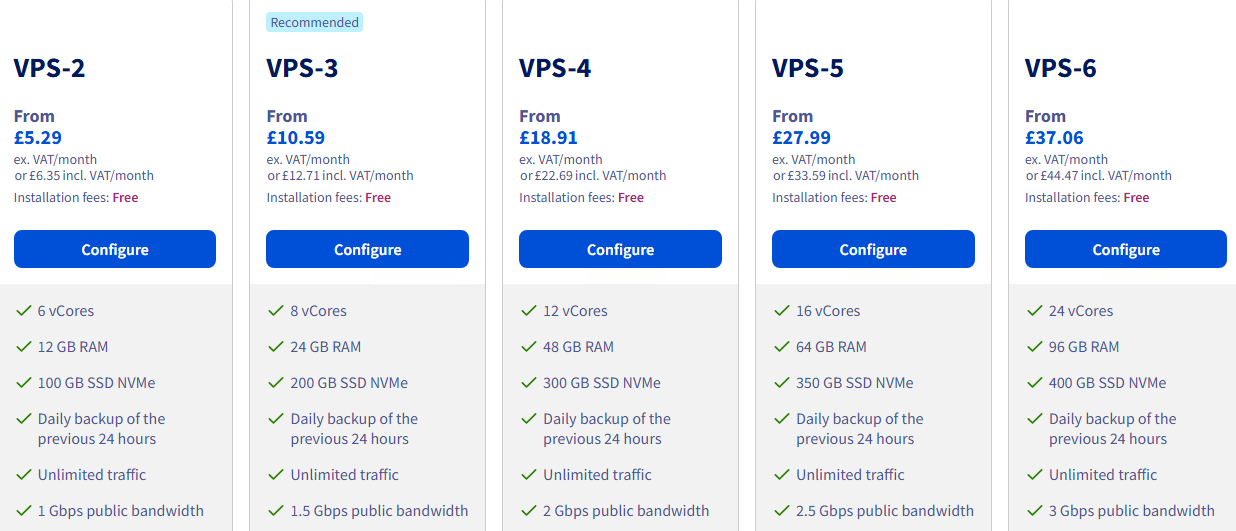Click the checkmark beside 300 GB SSD NVMe
Screen dimensions: 1236x531
pyautogui.click(x=529, y=383)
